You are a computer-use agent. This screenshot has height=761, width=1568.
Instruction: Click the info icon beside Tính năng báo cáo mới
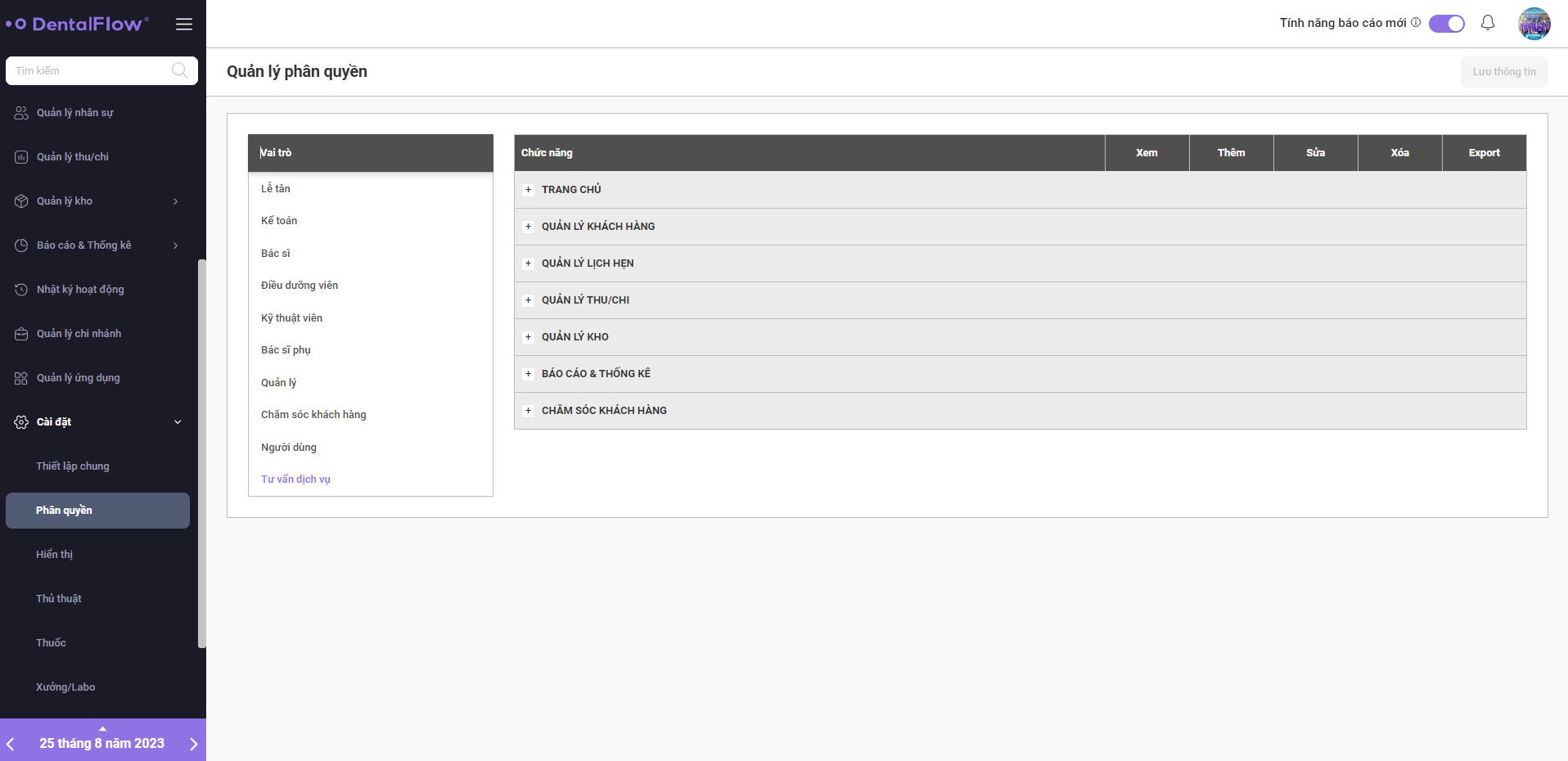pyautogui.click(x=1416, y=23)
